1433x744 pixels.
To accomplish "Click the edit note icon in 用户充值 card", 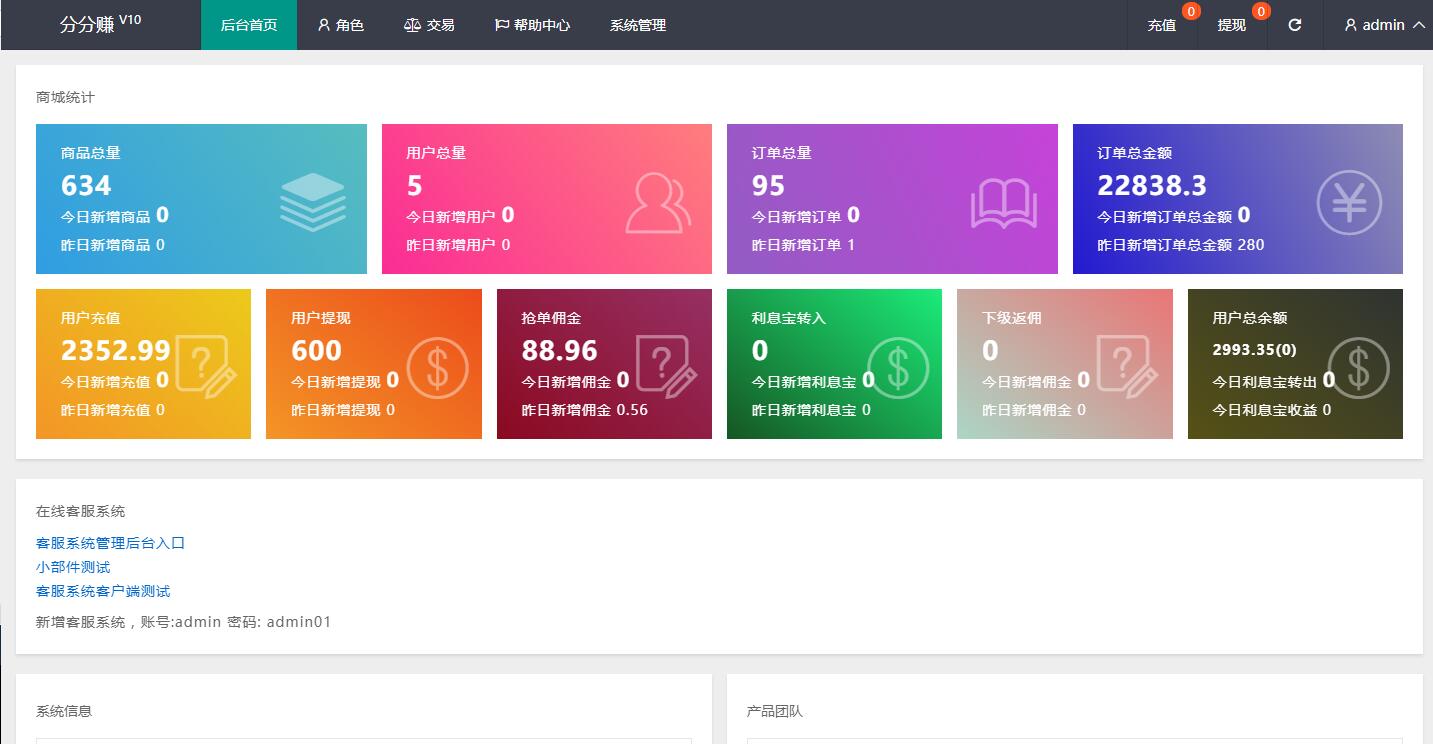I will tap(206, 367).
